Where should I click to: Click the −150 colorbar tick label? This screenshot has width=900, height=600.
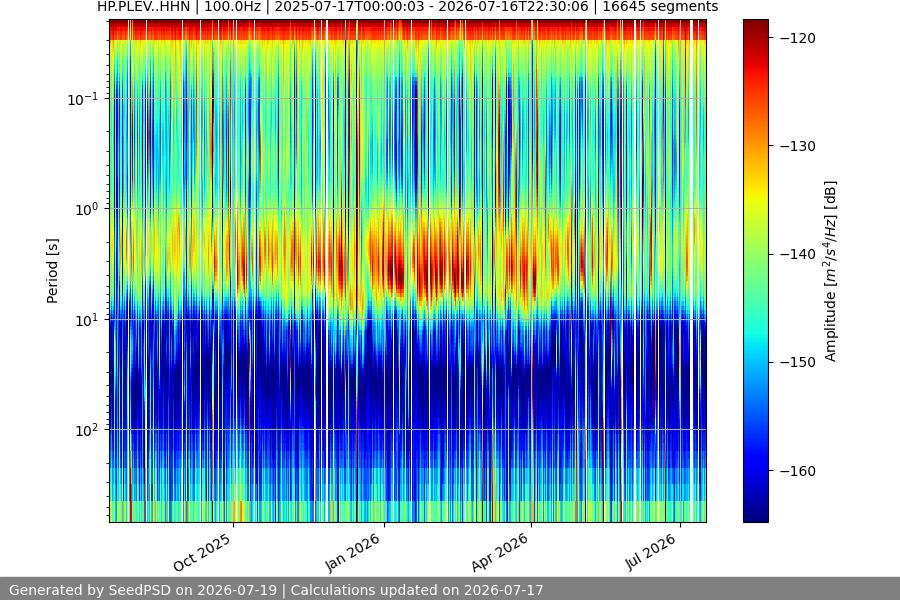[798, 362]
